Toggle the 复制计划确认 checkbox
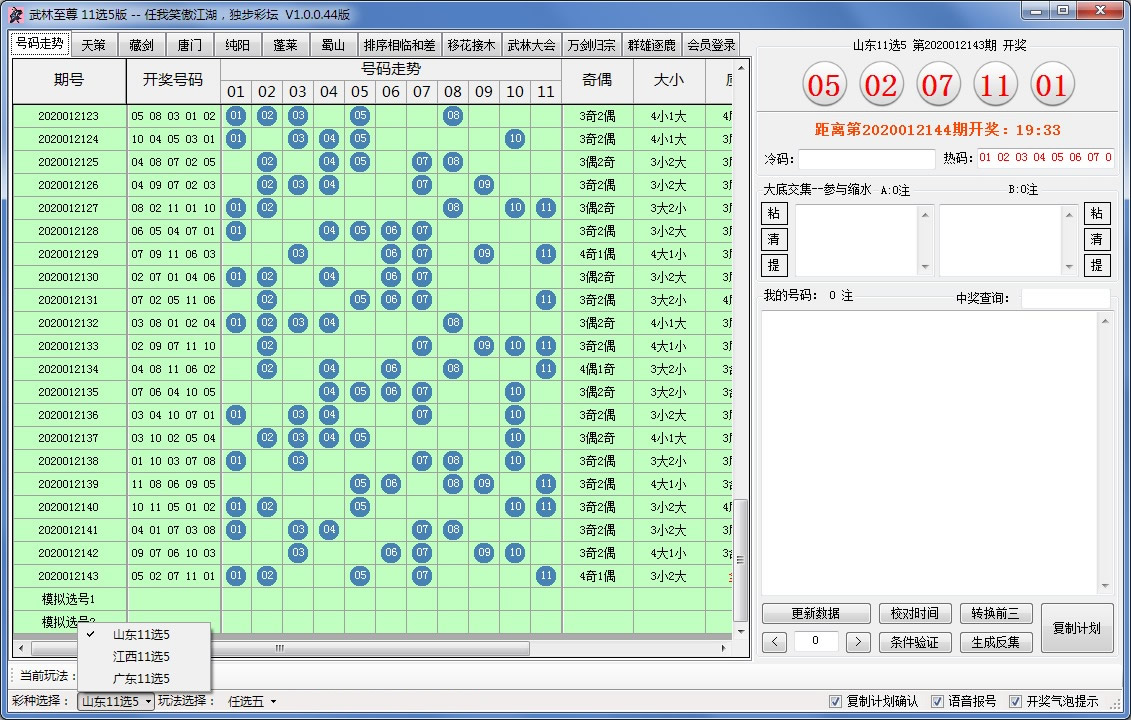 click(836, 701)
